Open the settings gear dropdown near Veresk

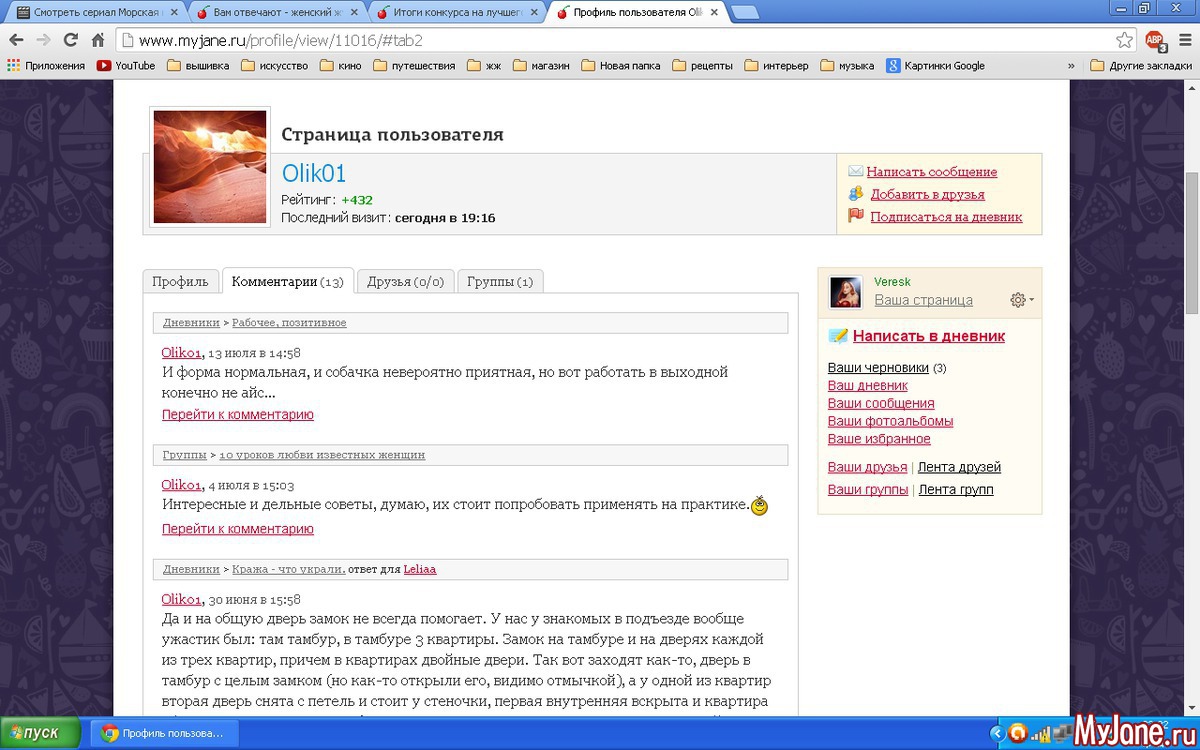pos(1021,300)
